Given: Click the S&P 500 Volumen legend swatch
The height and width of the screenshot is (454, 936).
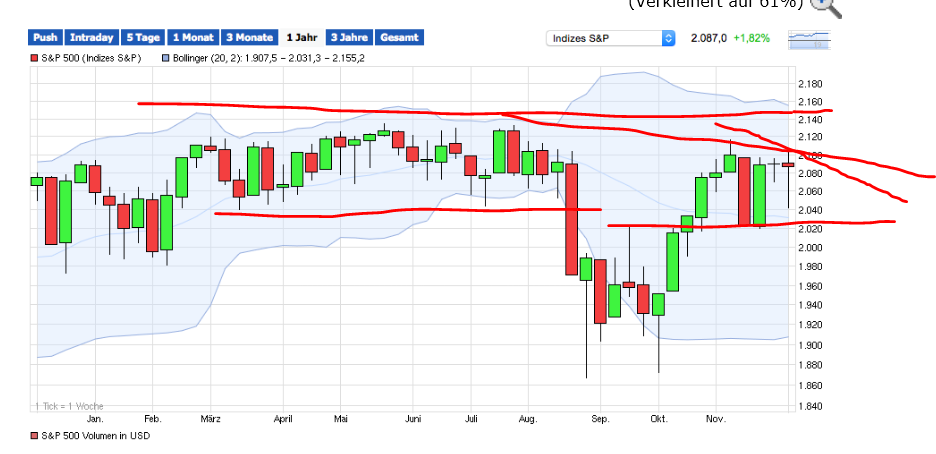Looking at the screenshot, I should [34, 436].
